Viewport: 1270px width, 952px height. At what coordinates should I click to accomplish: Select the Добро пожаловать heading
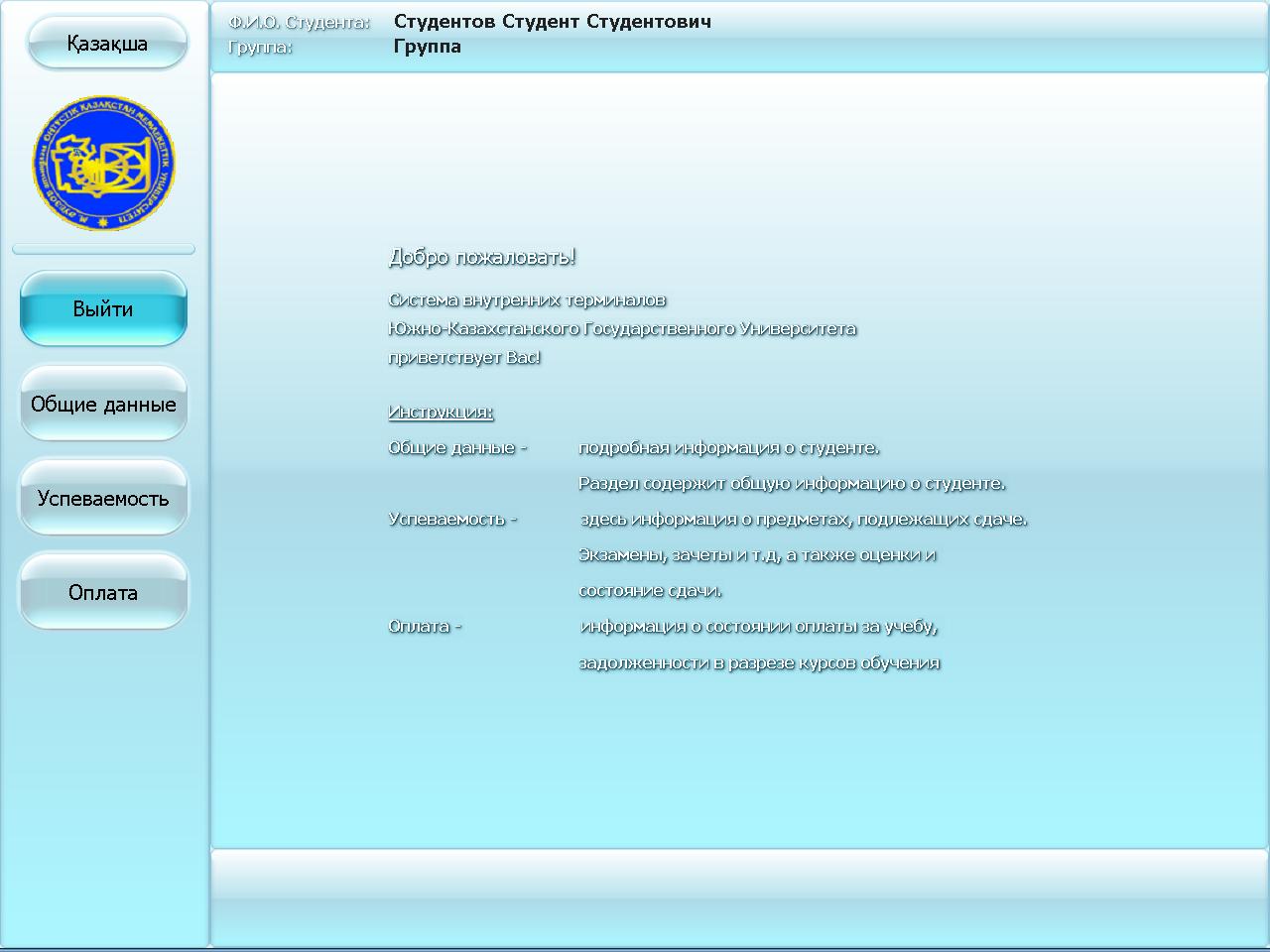point(481,256)
